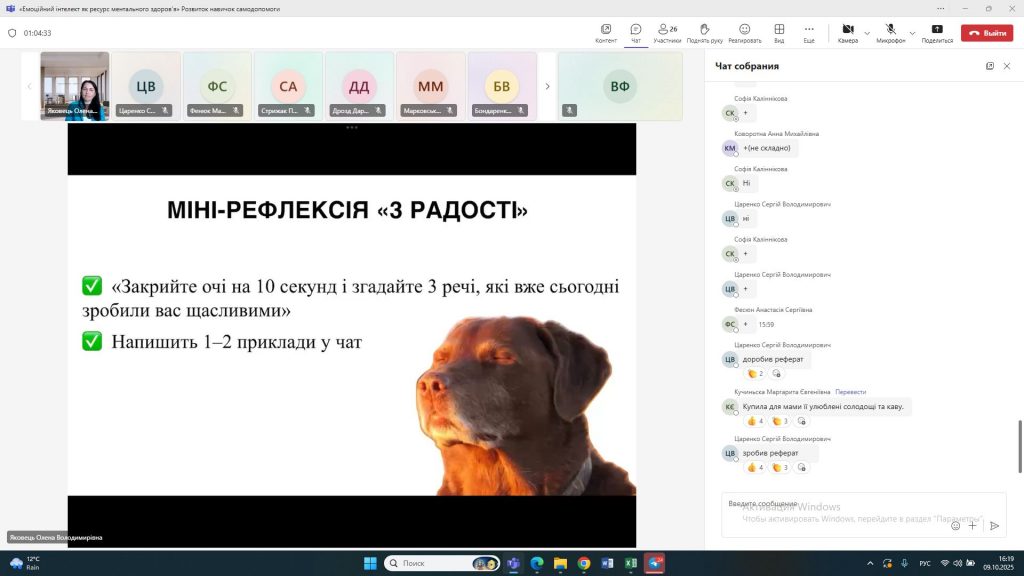Show next participants with right chevron
The height and width of the screenshot is (576, 1024).
(547, 86)
